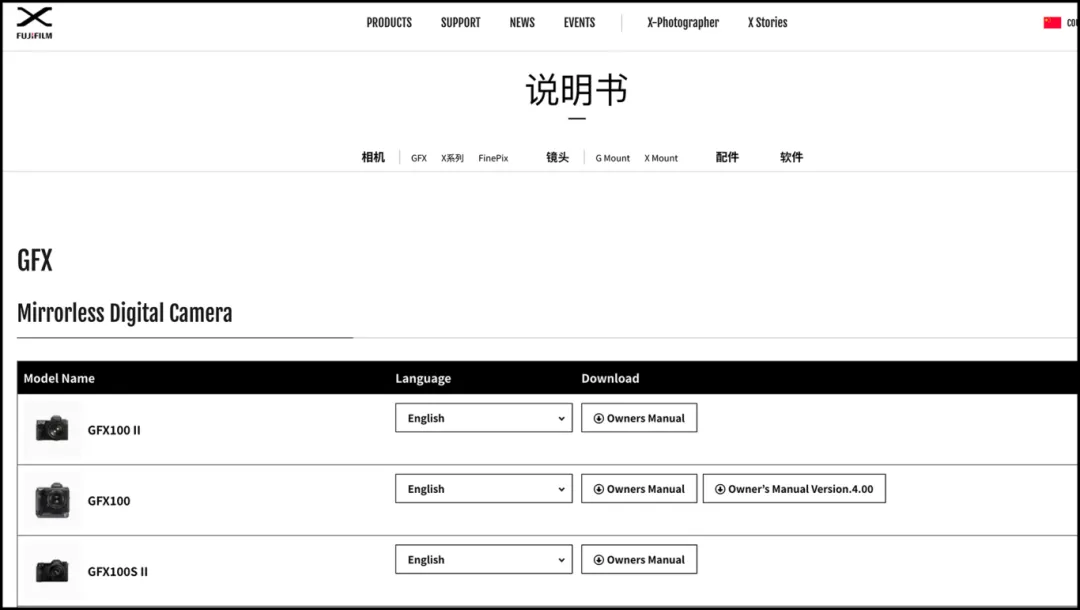Click the GFX100 camera thumbnail
The width and height of the screenshot is (1080, 610).
click(52, 501)
